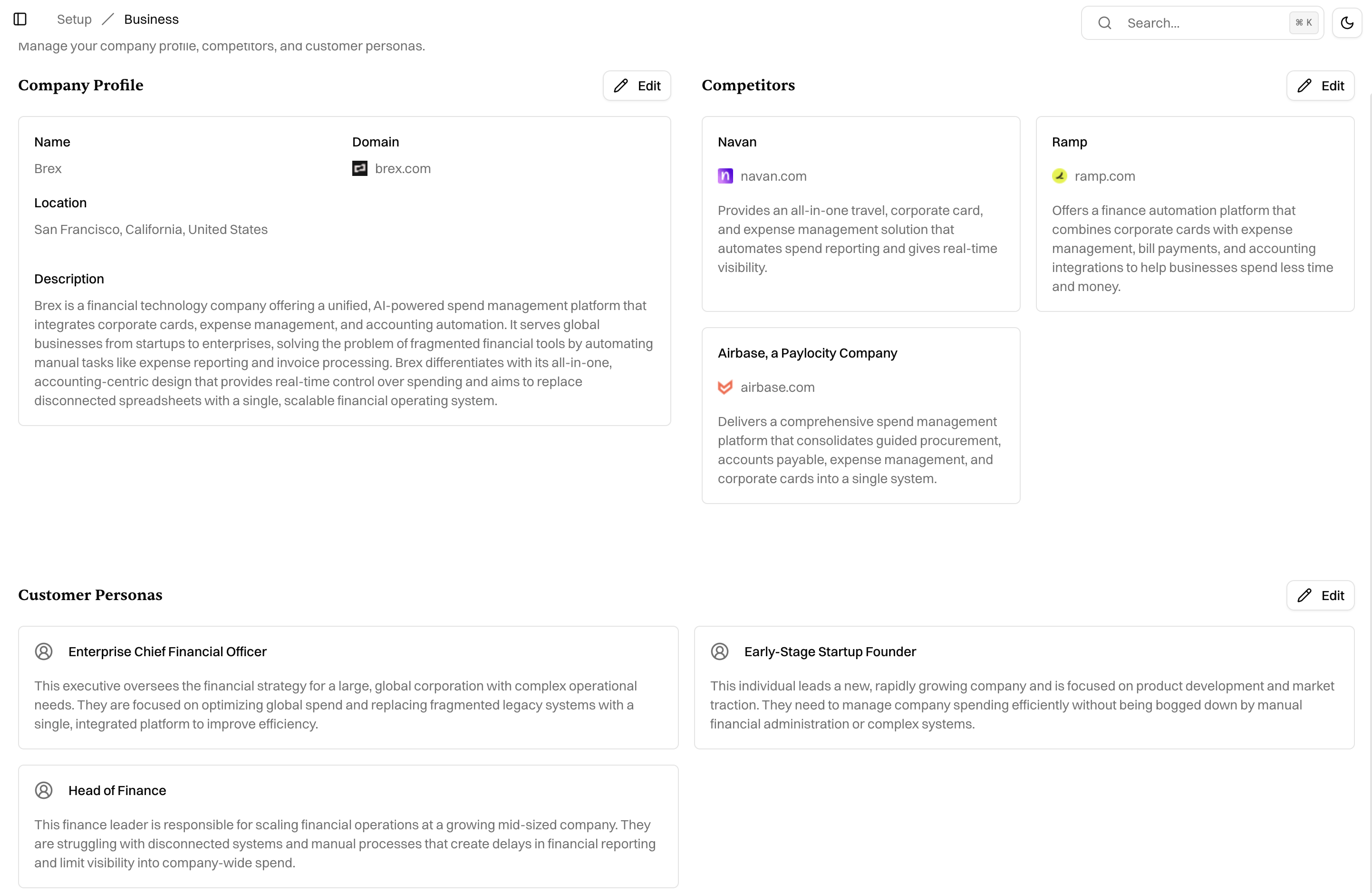Open the brex.com domain link

click(x=402, y=169)
